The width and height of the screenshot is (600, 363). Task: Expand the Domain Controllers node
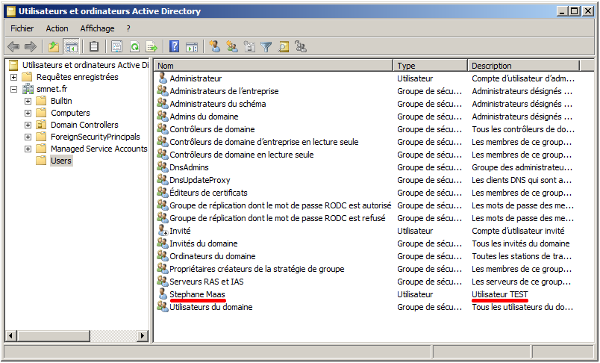pos(28,125)
